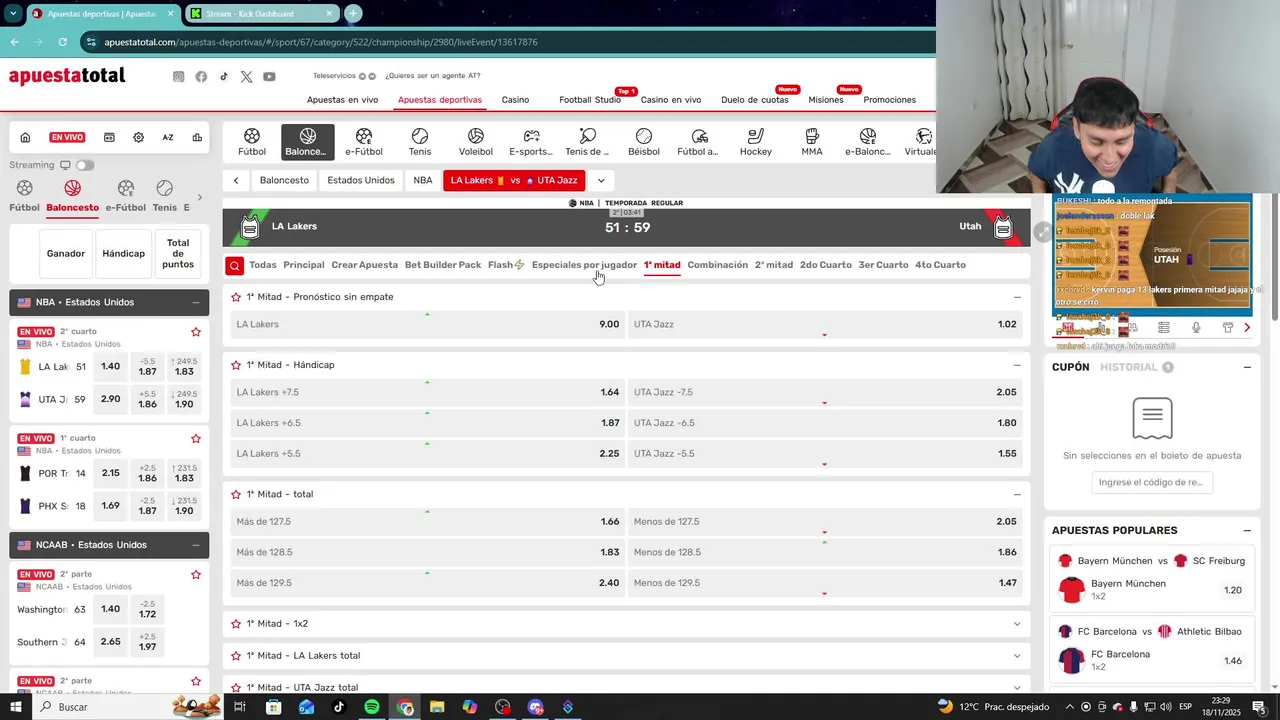Image resolution: width=1280 pixels, height=720 pixels.
Task: Select Tenis in the top sports bar
Action: pyautogui.click(x=420, y=142)
